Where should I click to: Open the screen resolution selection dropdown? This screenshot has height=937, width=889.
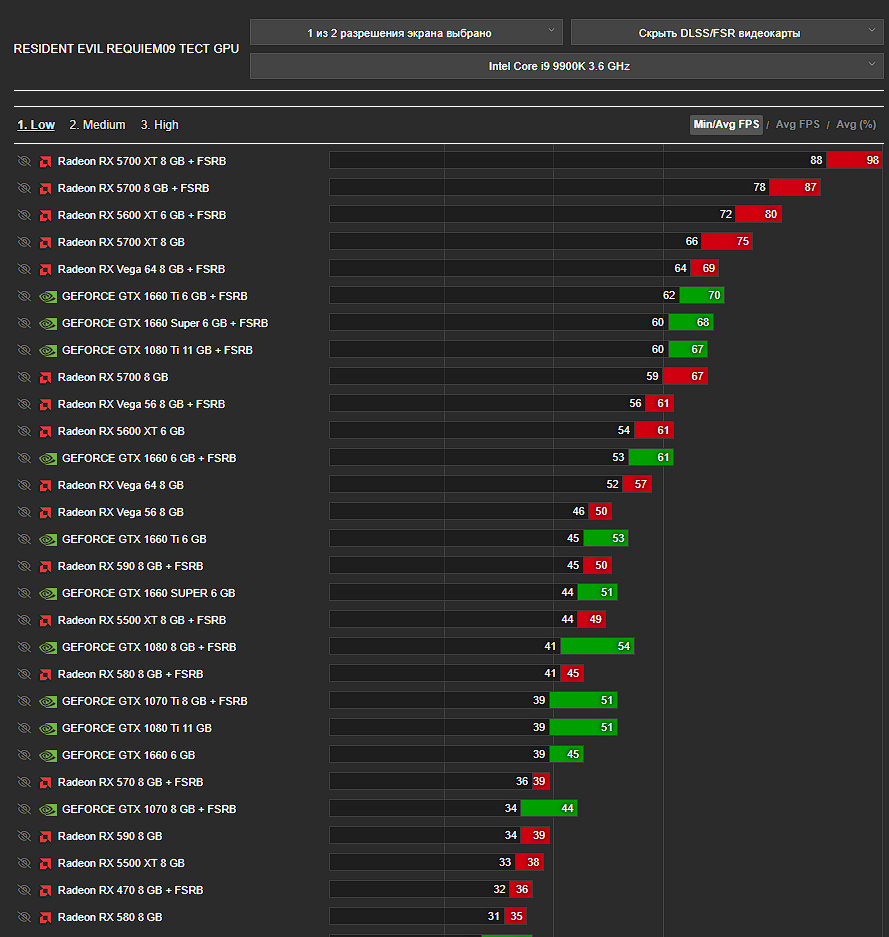tap(406, 32)
